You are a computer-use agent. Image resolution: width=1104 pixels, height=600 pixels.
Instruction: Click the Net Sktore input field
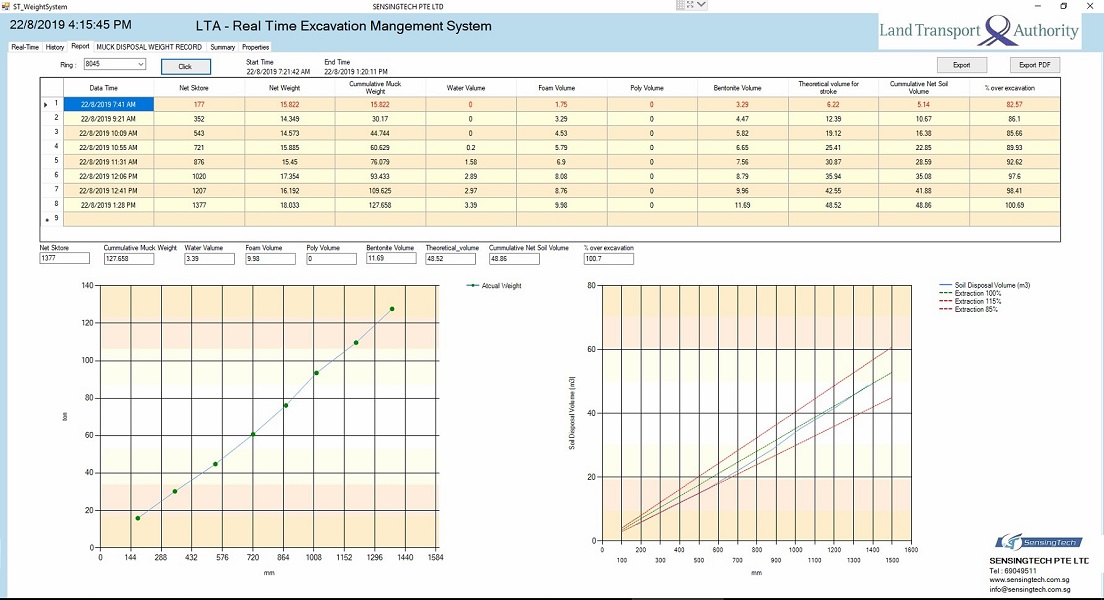[64, 259]
